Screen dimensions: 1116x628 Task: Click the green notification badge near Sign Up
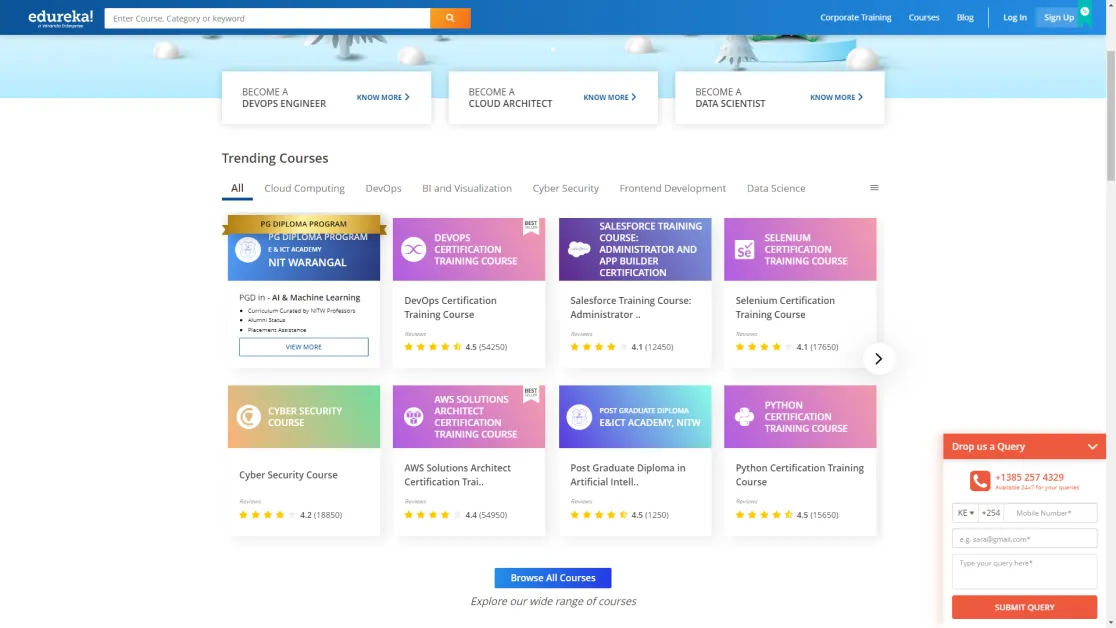(1085, 12)
